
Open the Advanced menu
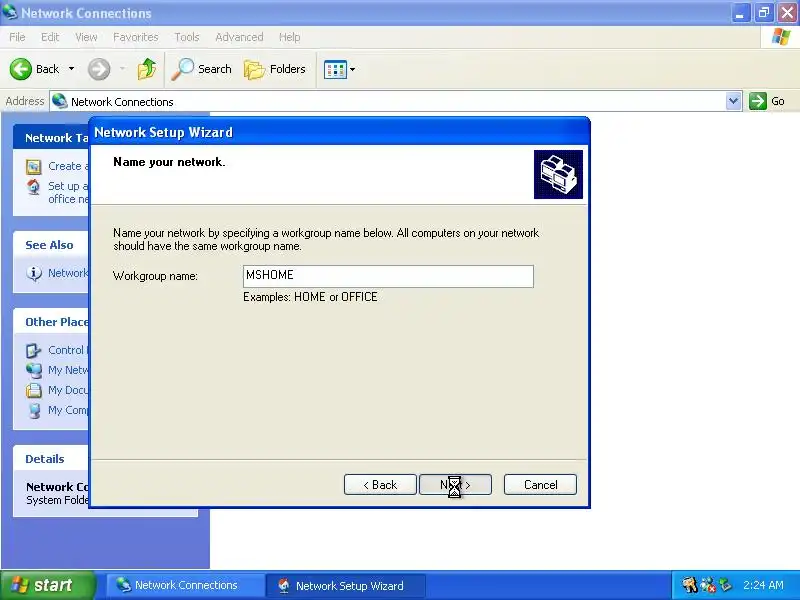(x=239, y=37)
